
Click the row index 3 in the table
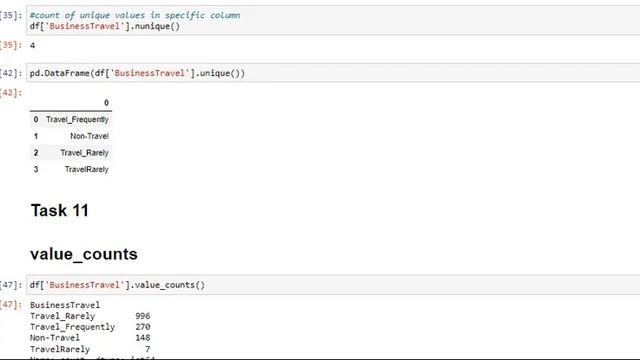pos(36,169)
